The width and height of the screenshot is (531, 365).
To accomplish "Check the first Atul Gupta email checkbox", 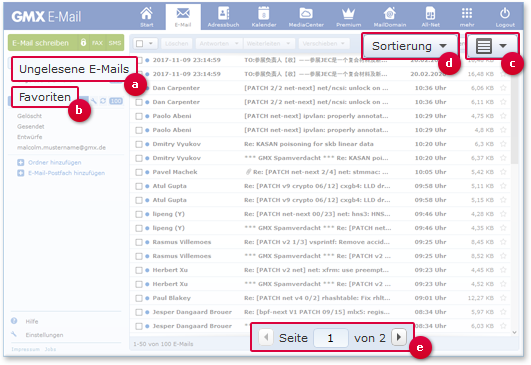I will click(139, 186).
